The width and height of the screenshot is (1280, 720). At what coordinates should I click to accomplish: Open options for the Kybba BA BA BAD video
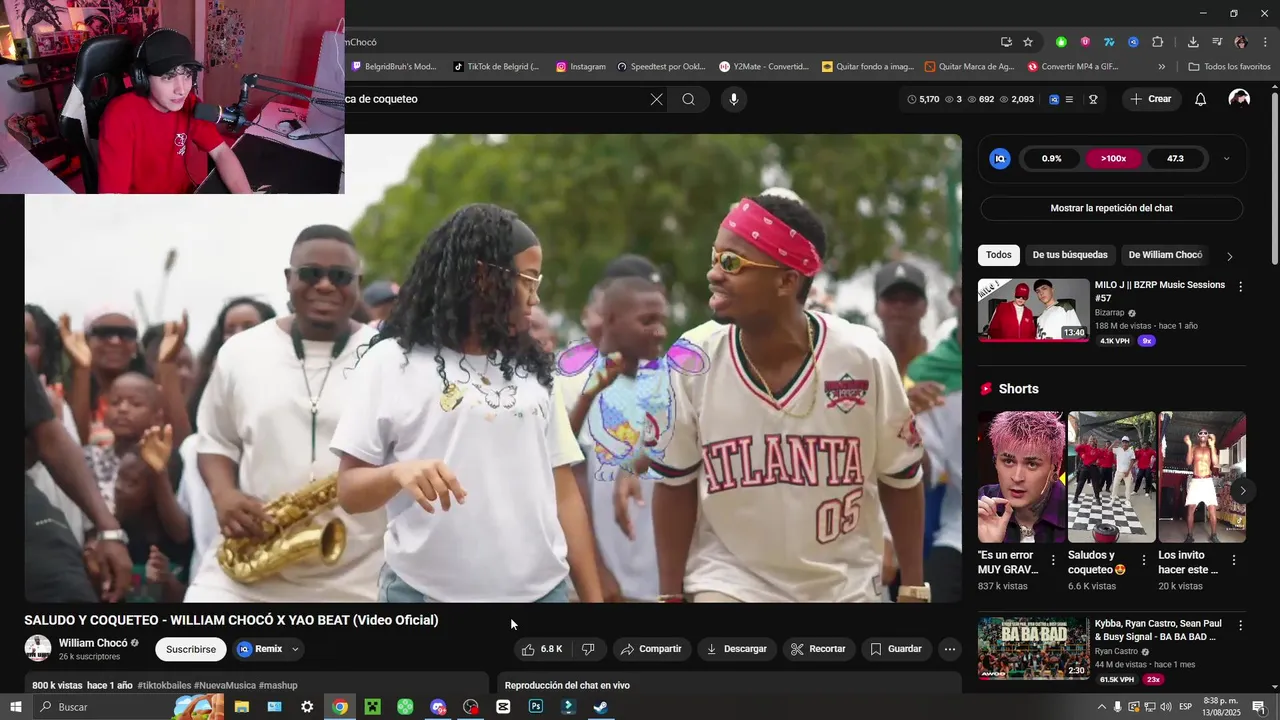point(1240,625)
